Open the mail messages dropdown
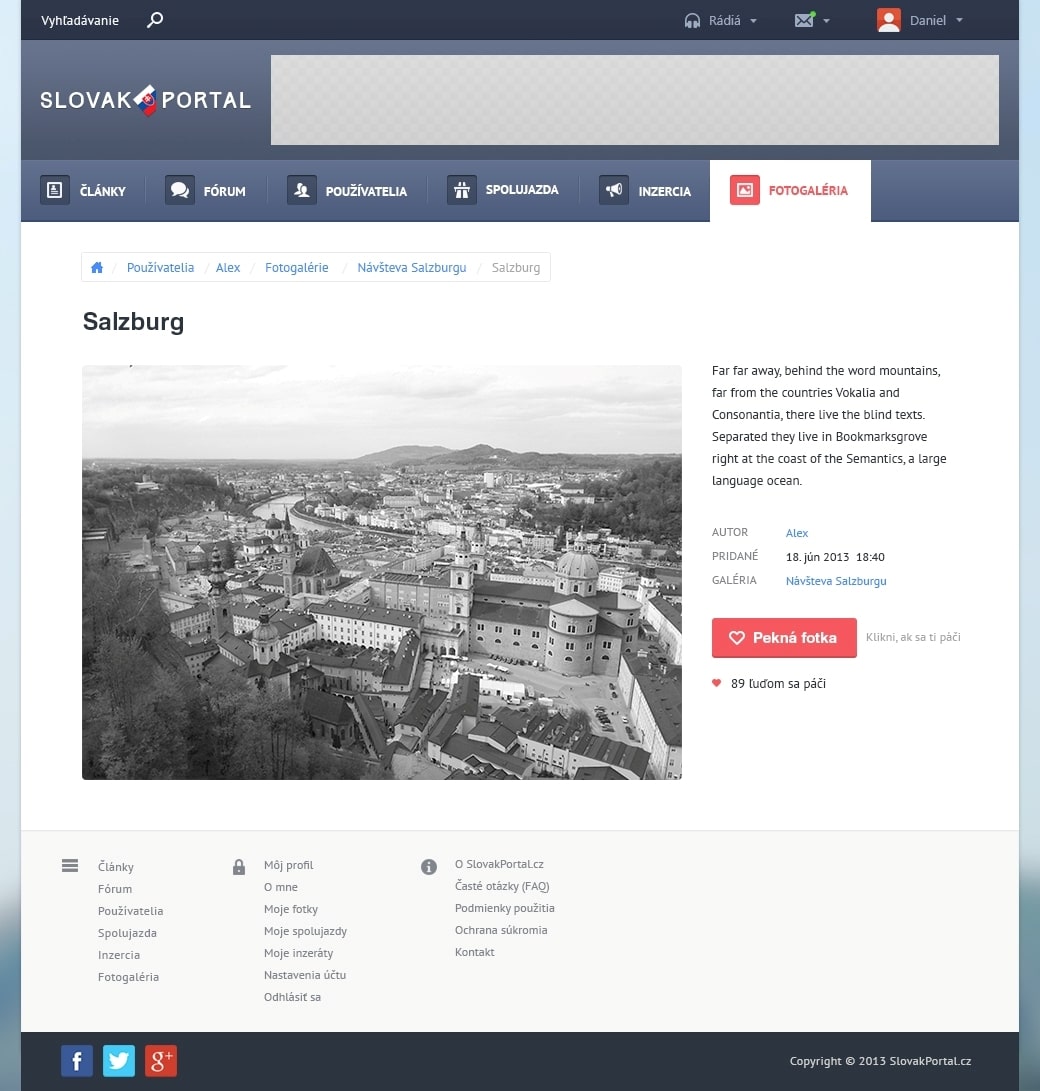Viewport: 1040px width, 1091px height. [x=812, y=20]
